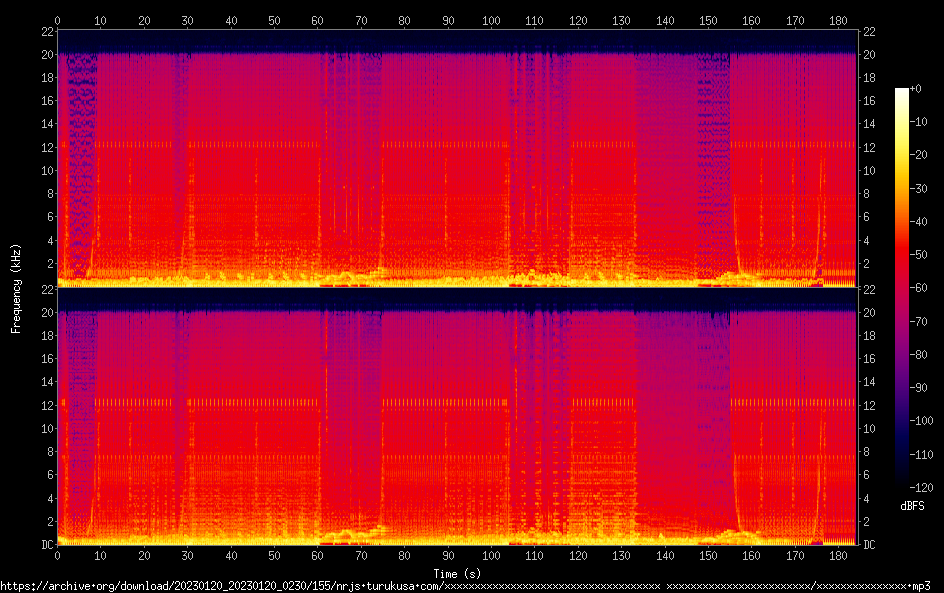Click 8 kHz tick on upper channel's right axis
The width and height of the screenshot is (944, 593).
[x=866, y=193]
